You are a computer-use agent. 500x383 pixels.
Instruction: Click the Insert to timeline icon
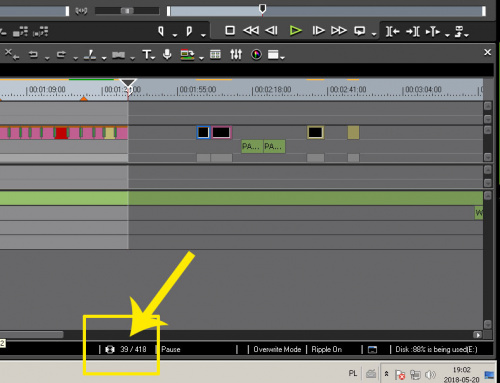click(x=433, y=32)
